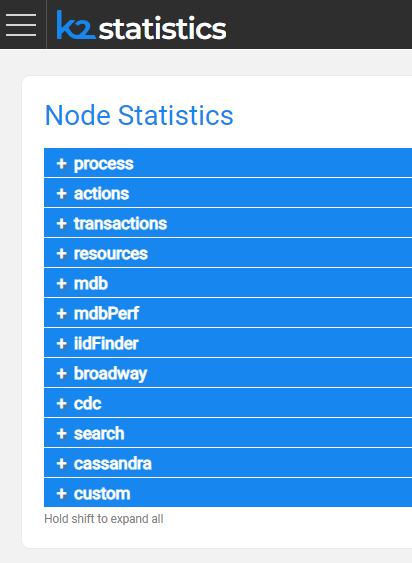Click the plus icon beside process
412x563 pixels.
[x=62, y=164]
